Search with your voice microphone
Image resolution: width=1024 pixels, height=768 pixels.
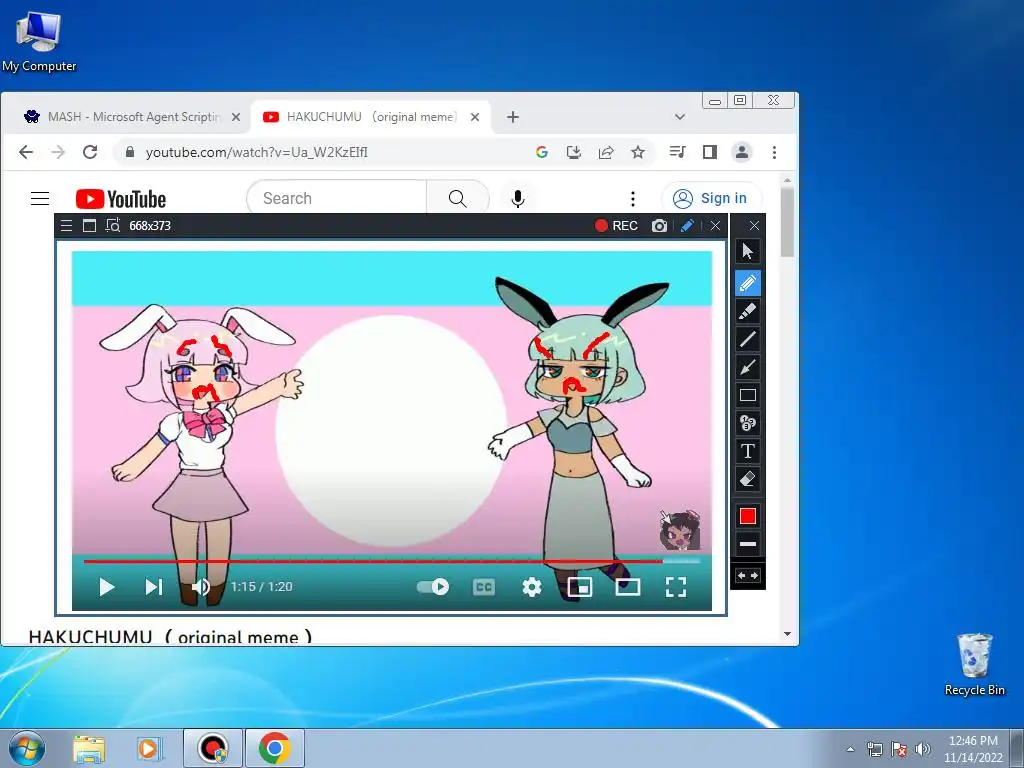[518, 199]
